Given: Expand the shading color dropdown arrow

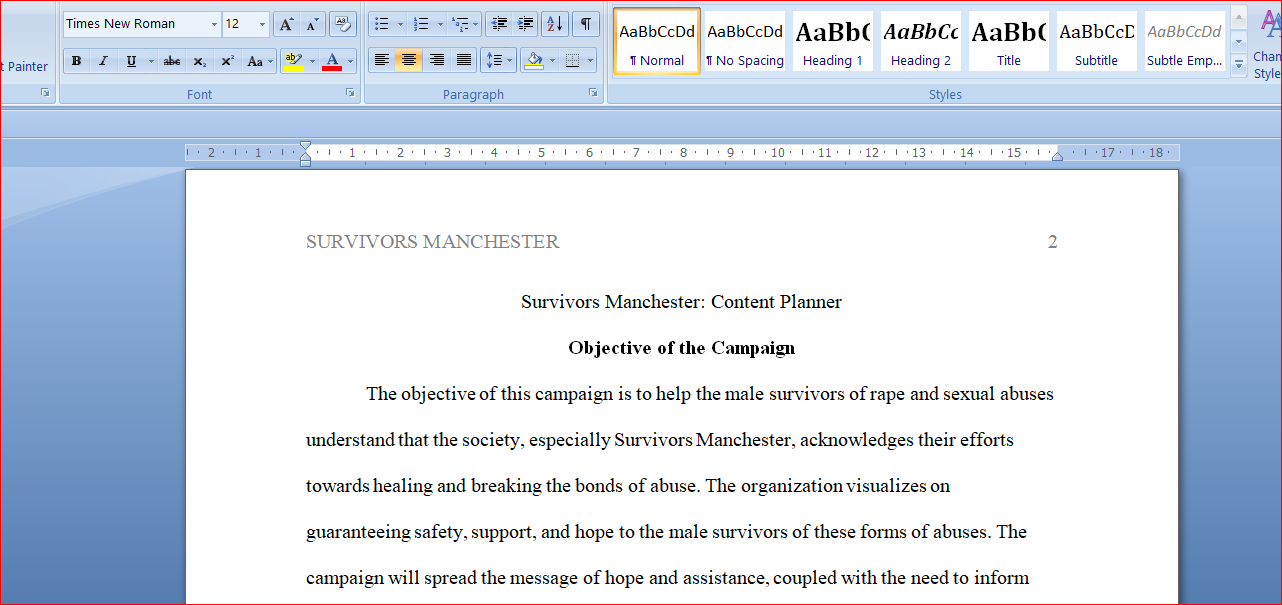Looking at the screenshot, I should (x=552, y=61).
